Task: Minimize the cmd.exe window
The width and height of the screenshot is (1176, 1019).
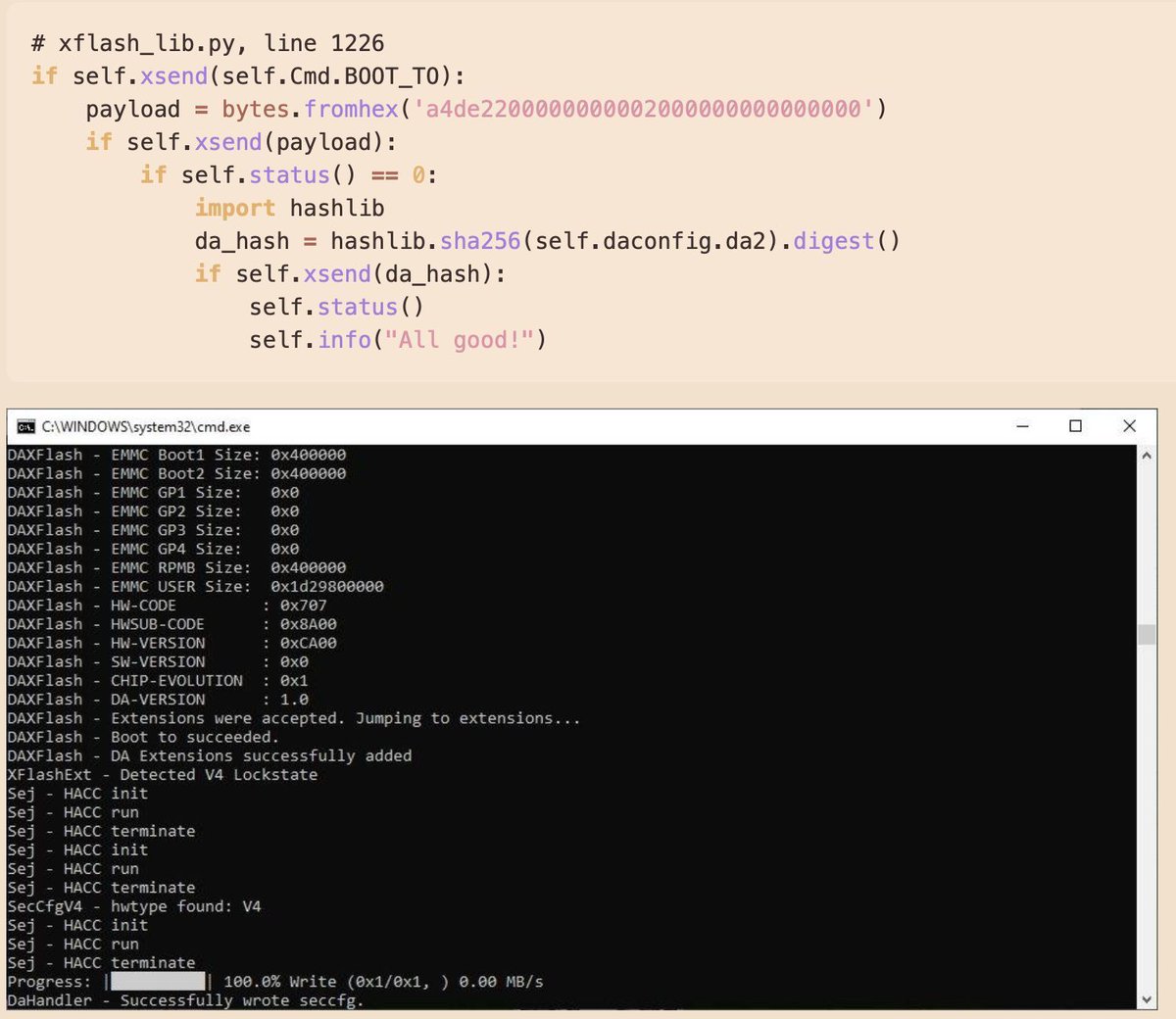Action: 1022,426
